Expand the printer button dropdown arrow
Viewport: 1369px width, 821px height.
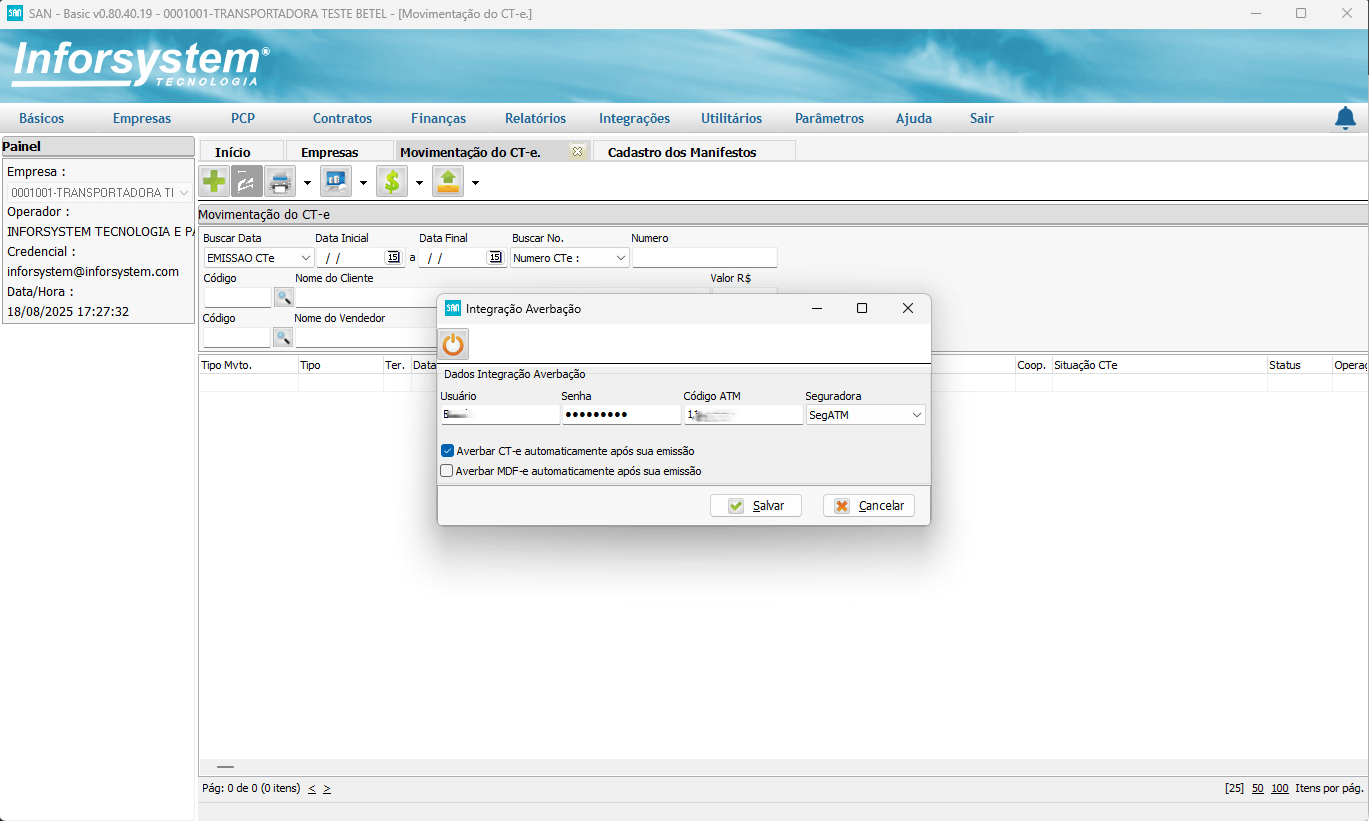click(x=307, y=182)
